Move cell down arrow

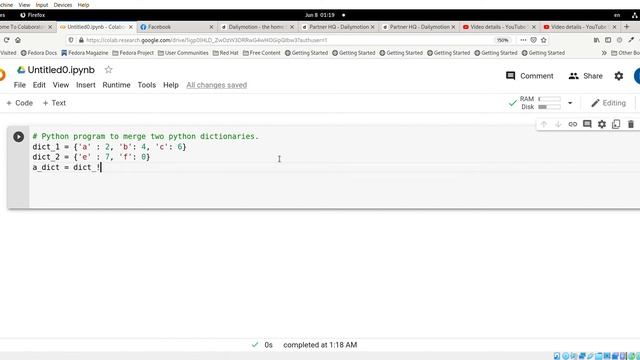558,124
